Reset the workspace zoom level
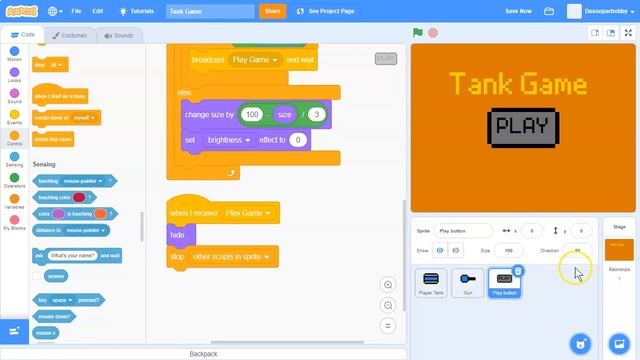 (388, 326)
